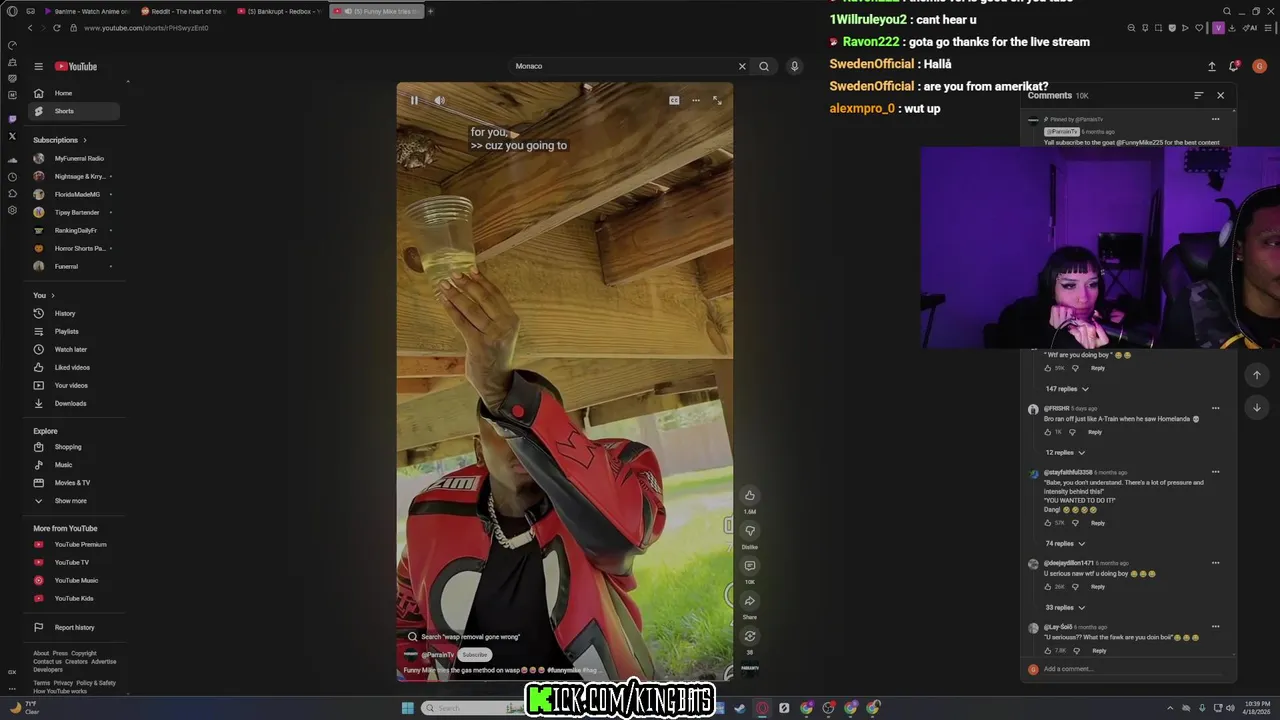
Task: Open the Remix button on the Short
Action: tap(750, 636)
